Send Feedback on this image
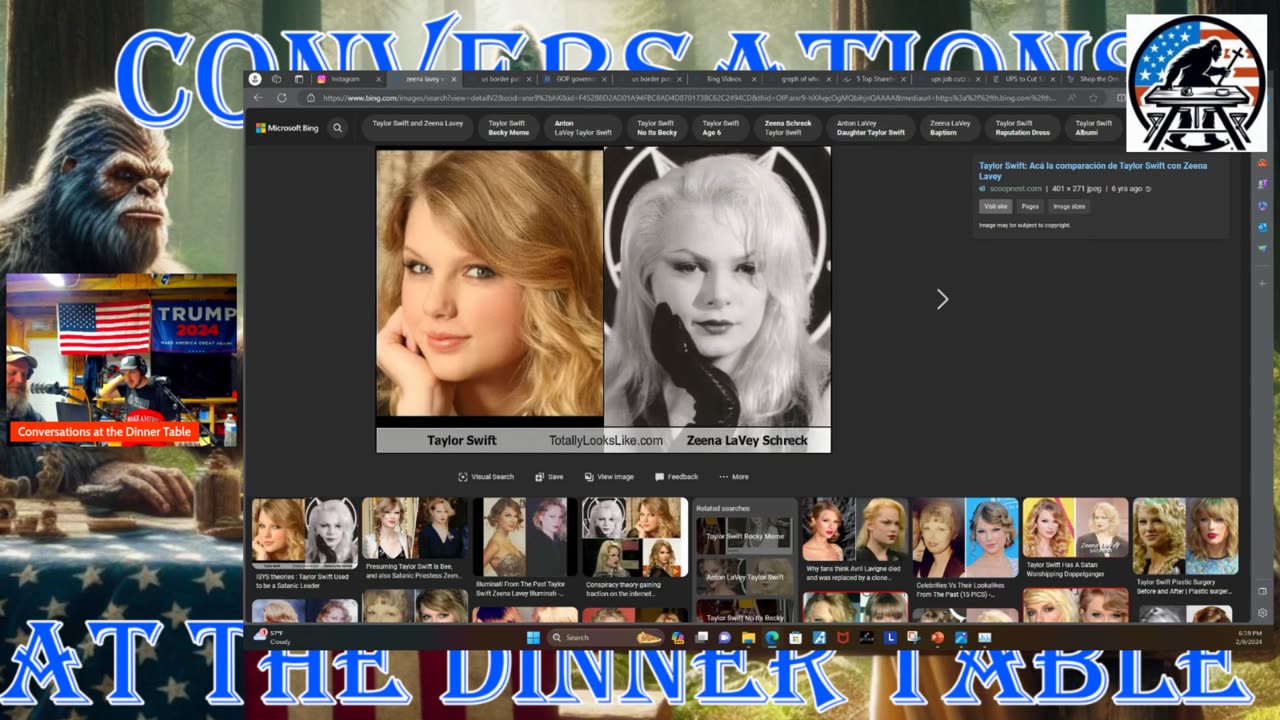 click(x=677, y=477)
